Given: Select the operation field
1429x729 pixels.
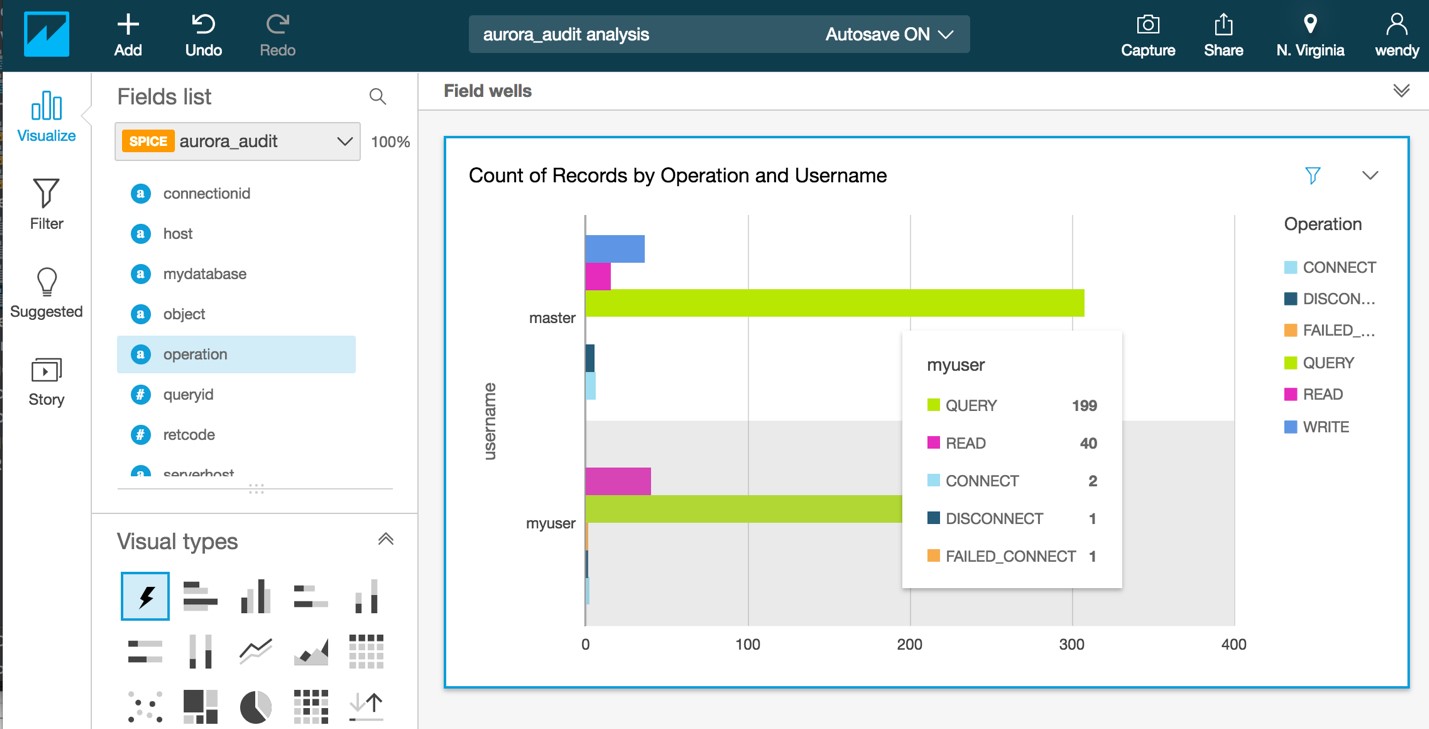Looking at the screenshot, I should tap(236, 354).
